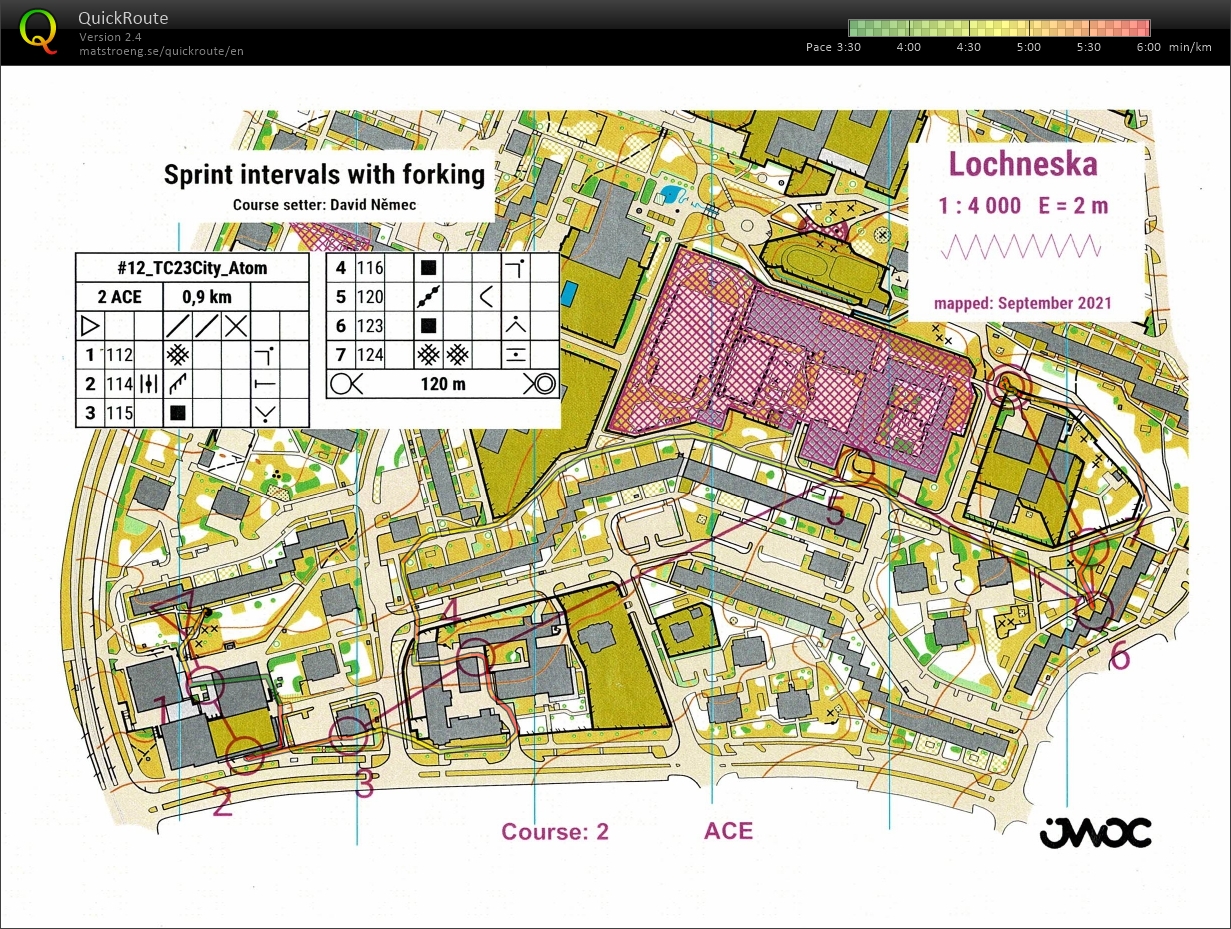Click the finish double-circle symbol in the table

tap(540, 383)
